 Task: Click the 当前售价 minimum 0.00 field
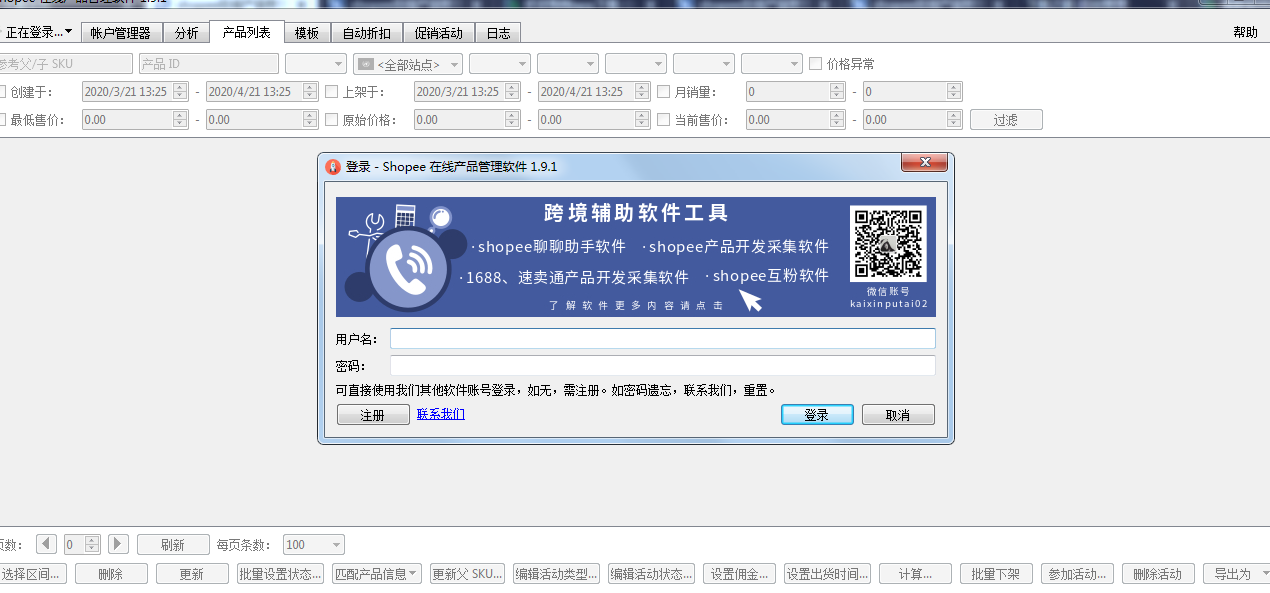[x=795, y=120]
